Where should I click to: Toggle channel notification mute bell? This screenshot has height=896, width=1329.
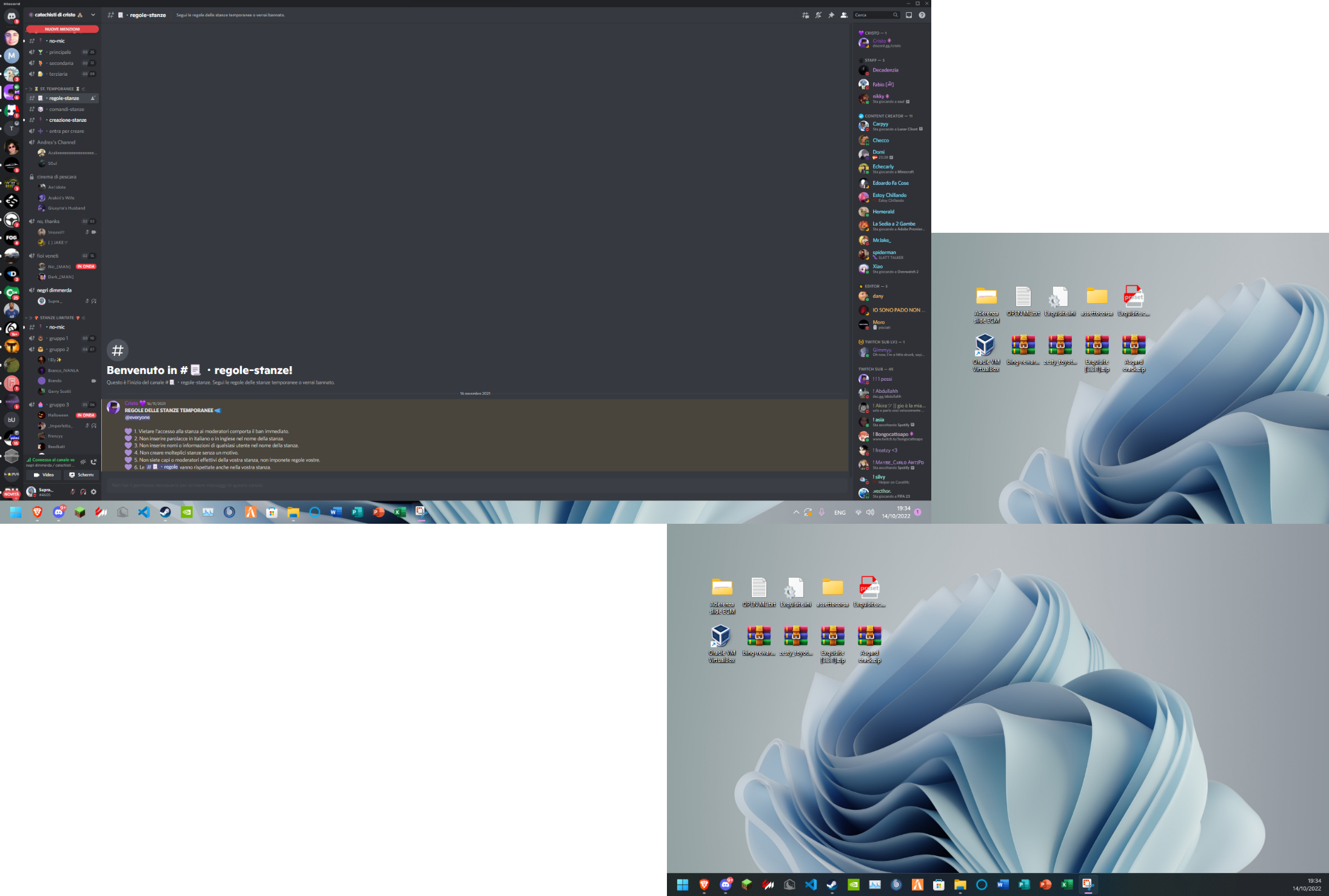pos(818,15)
